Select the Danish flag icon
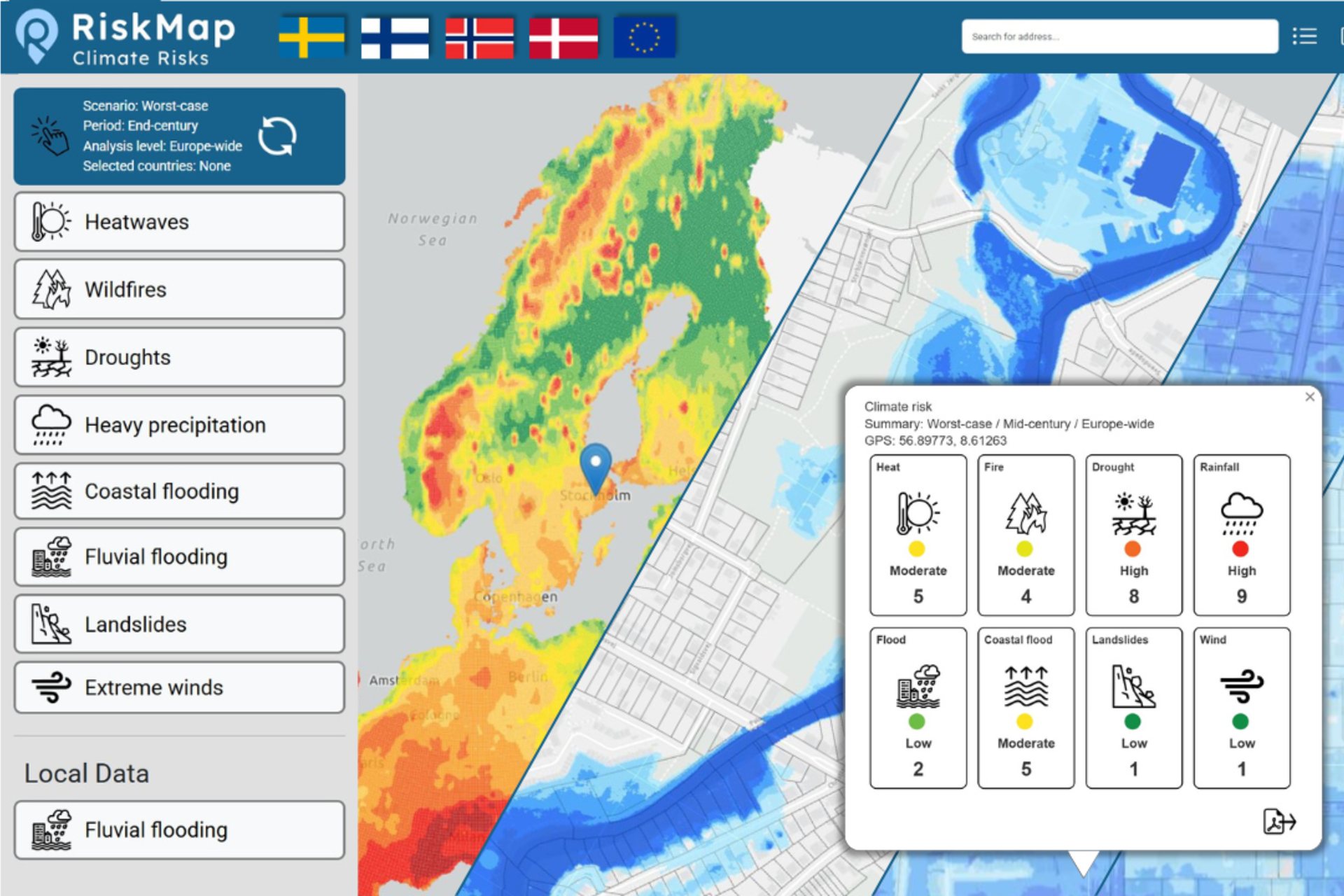This screenshot has width=1344, height=896. pos(563,37)
